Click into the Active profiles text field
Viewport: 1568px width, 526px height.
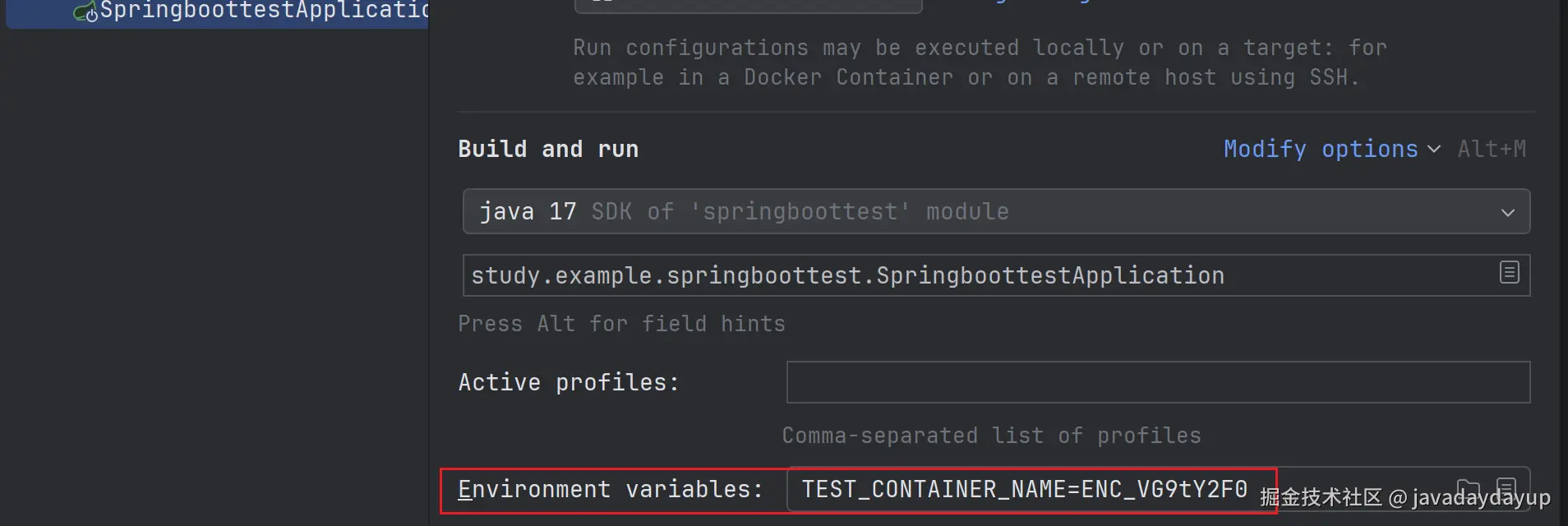(1157, 382)
